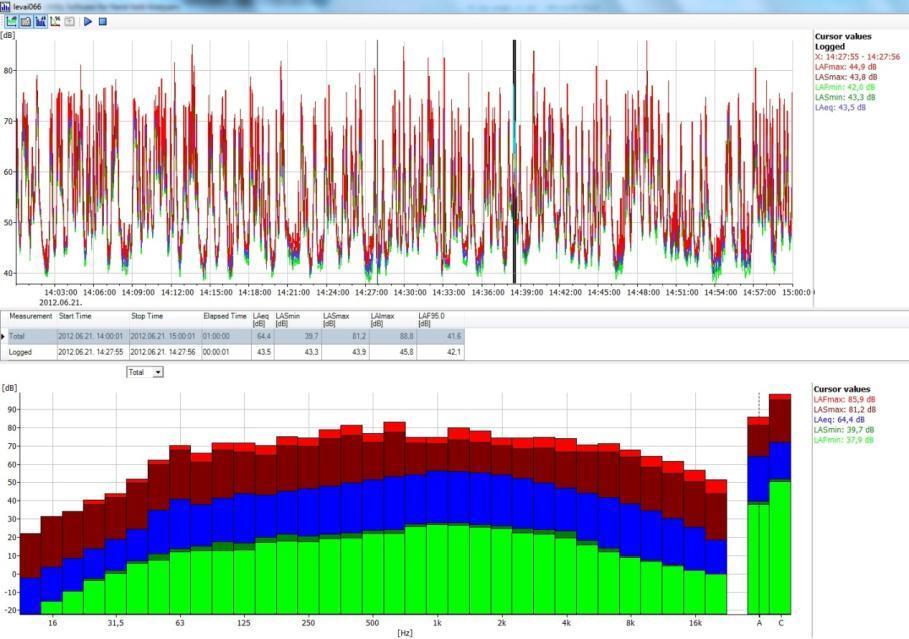Start playback with the blue play button

tap(88, 21)
